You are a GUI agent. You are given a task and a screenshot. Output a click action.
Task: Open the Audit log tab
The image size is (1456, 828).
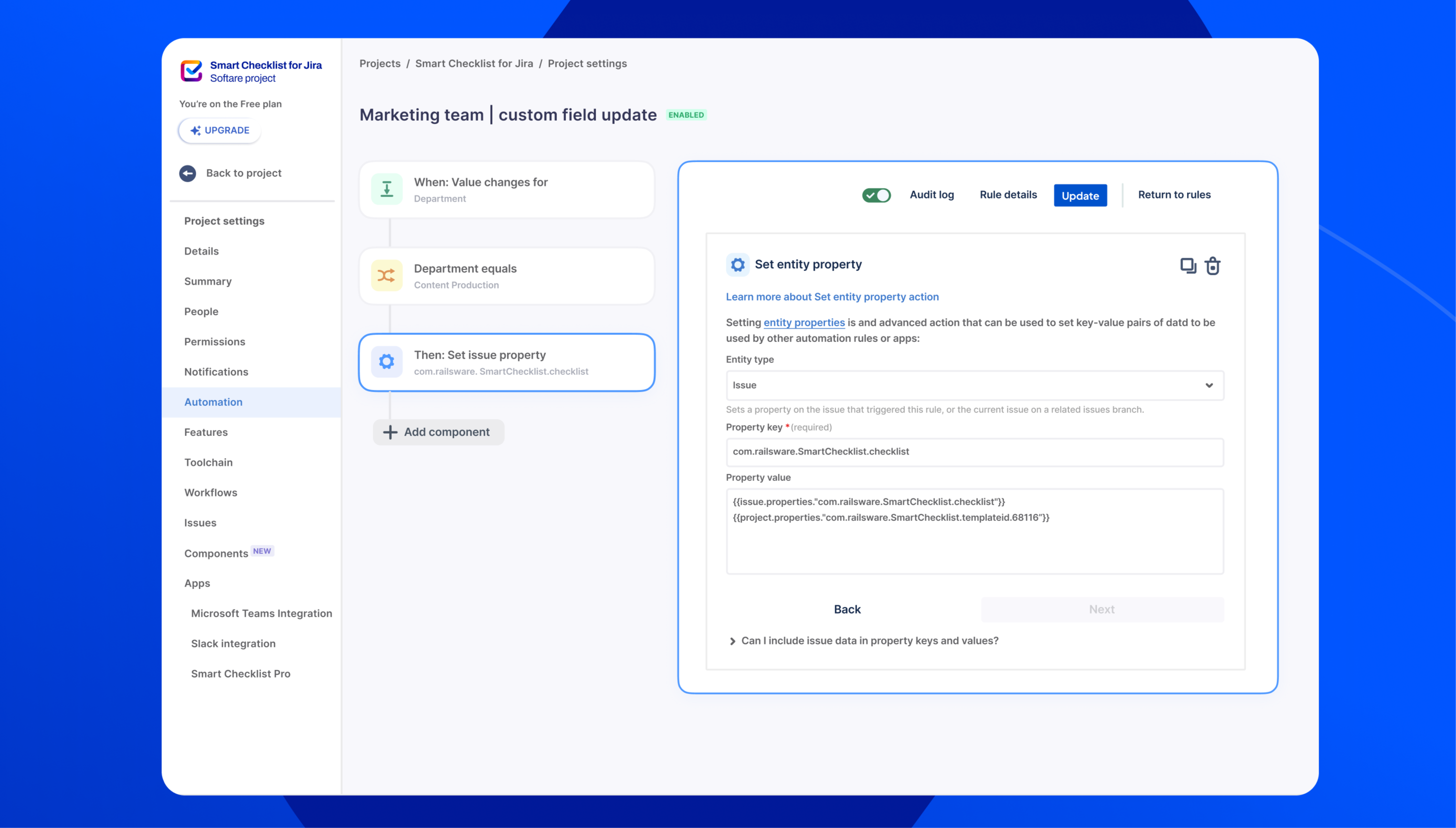click(932, 195)
